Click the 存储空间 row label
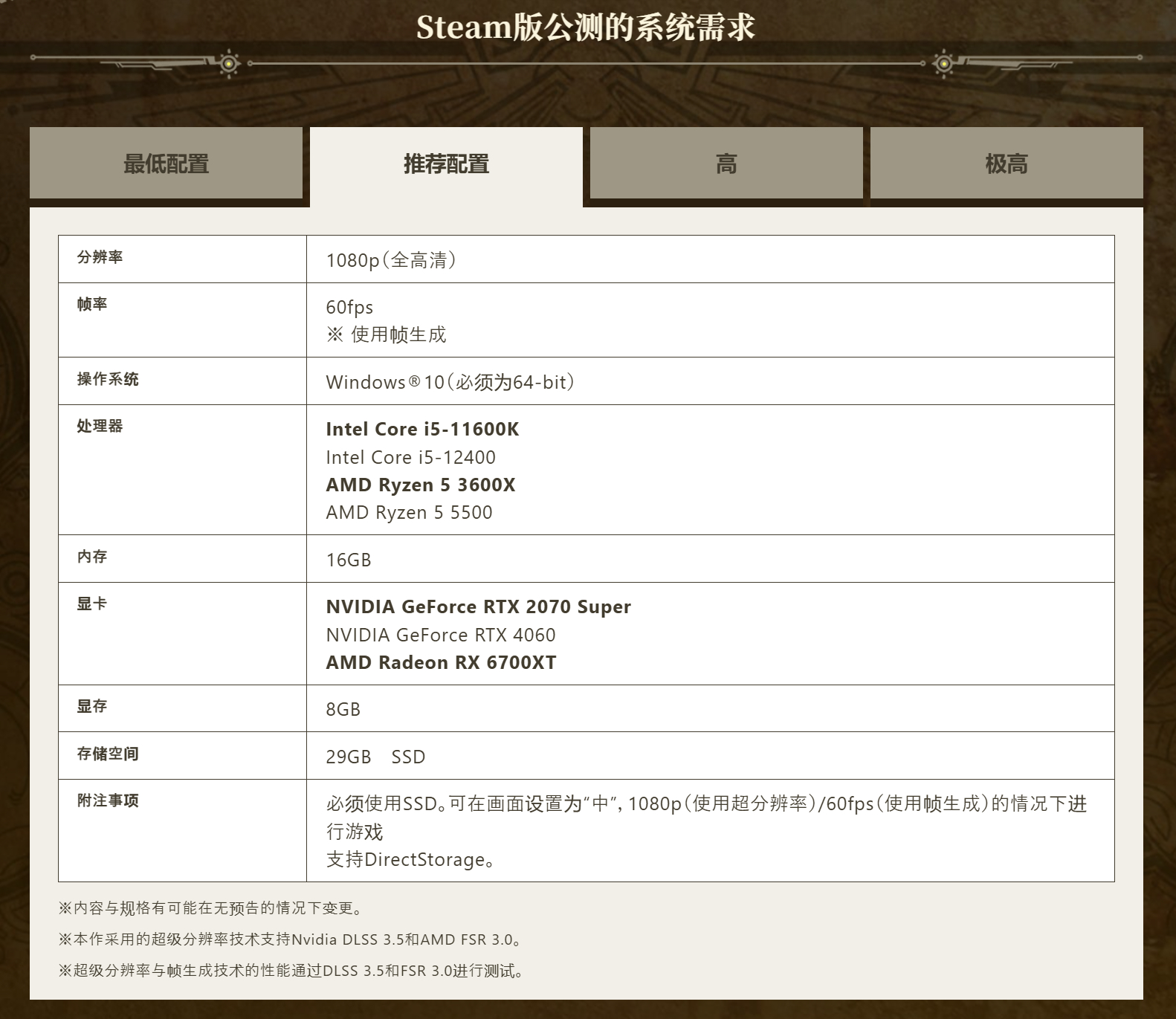This screenshot has height=1019, width=1176. (x=108, y=754)
